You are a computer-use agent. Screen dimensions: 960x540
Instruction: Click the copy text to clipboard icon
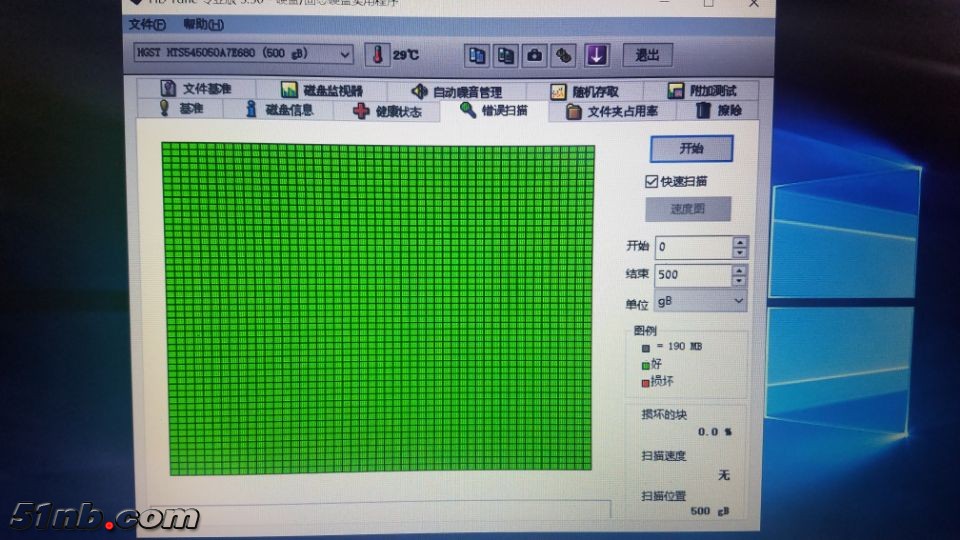click(478, 55)
